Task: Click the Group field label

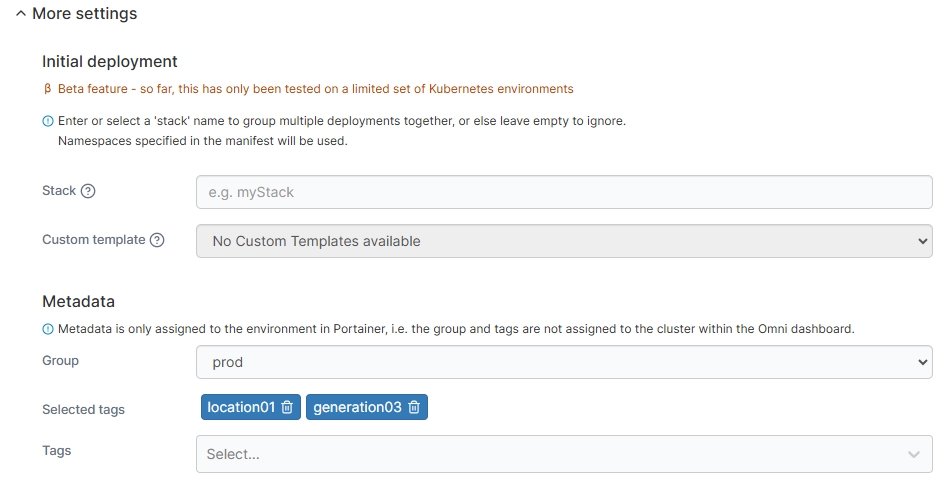Action: coord(60,361)
